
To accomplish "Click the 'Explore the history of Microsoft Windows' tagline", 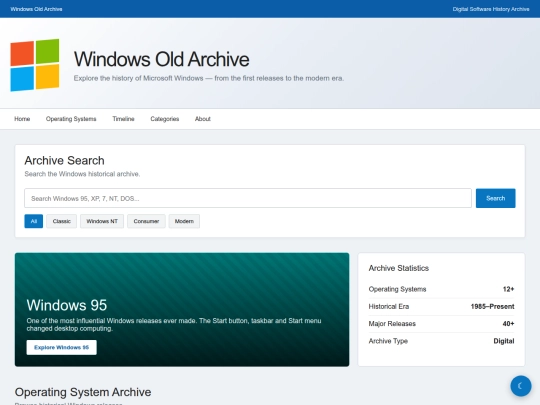I will pos(209,78).
